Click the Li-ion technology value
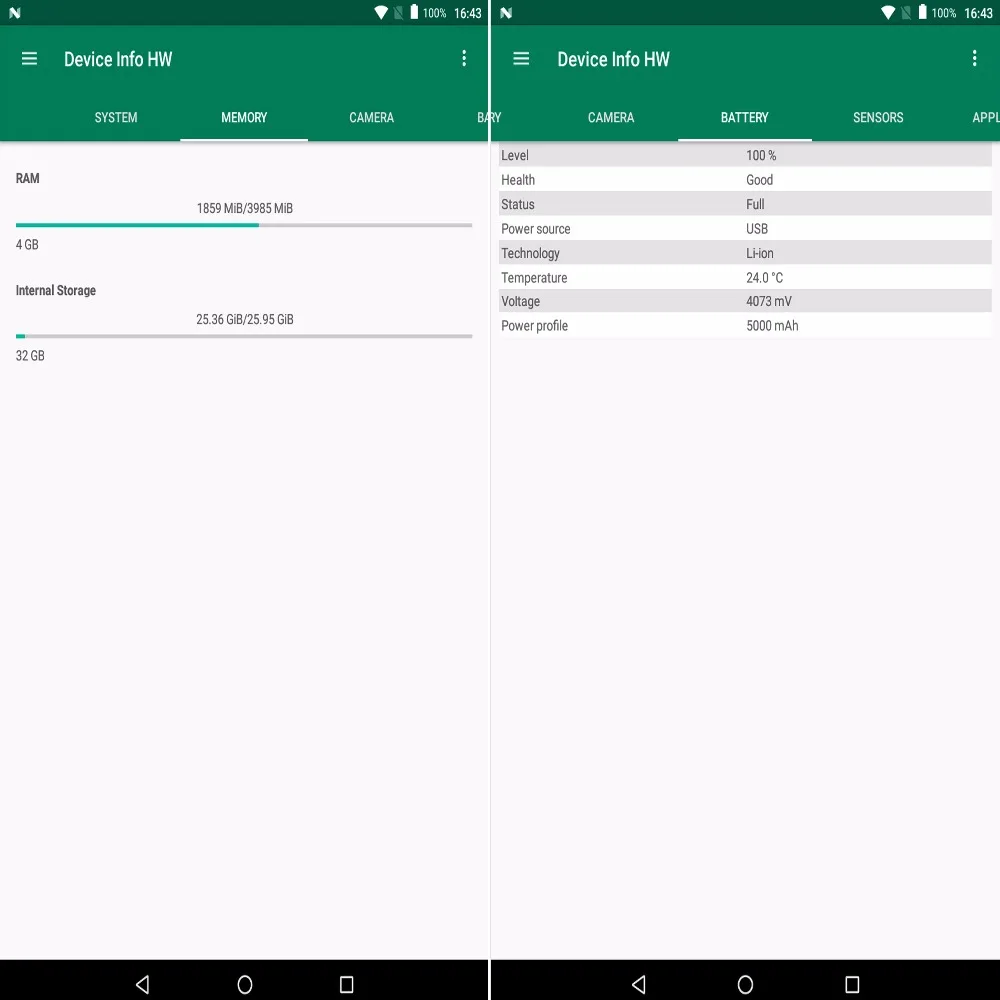Viewport: 1000px width, 1000px height. coord(760,254)
